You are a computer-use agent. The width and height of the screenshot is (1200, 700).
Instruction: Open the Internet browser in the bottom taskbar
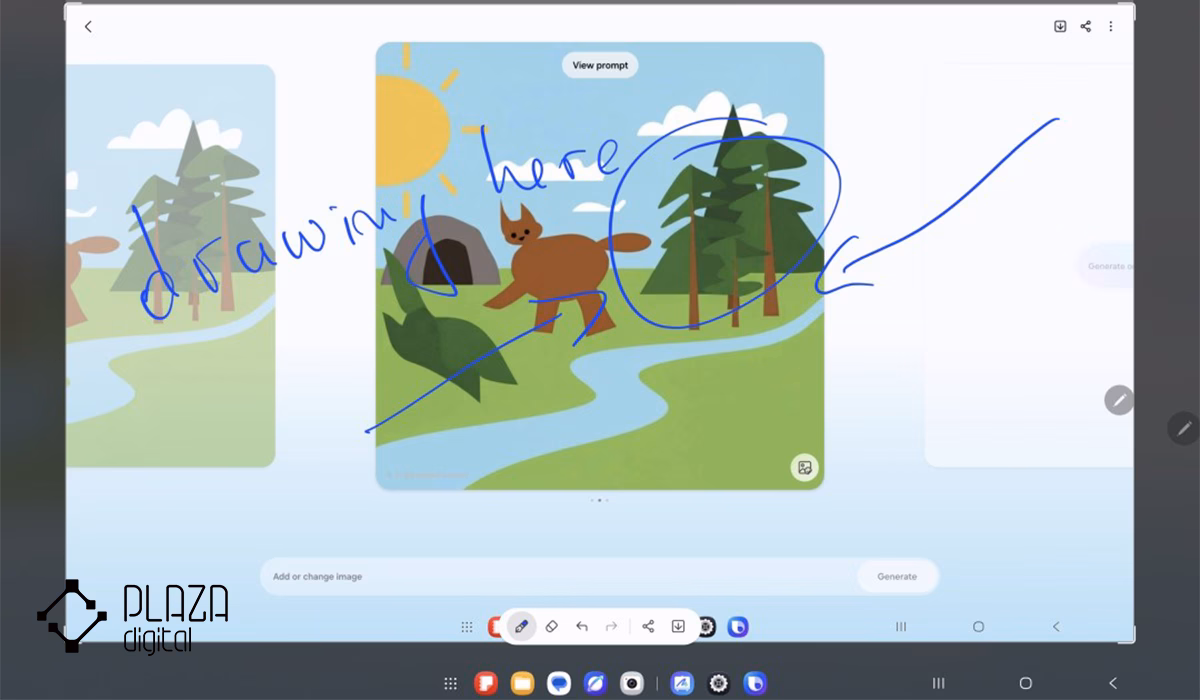[595, 683]
